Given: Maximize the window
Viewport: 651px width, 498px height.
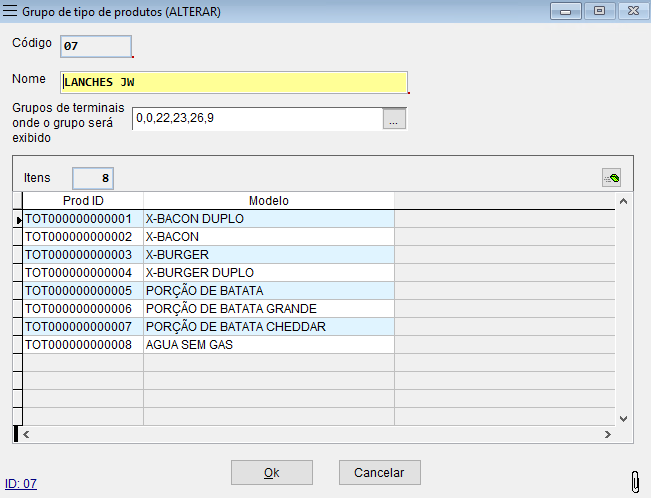Looking at the screenshot, I should point(600,11).
